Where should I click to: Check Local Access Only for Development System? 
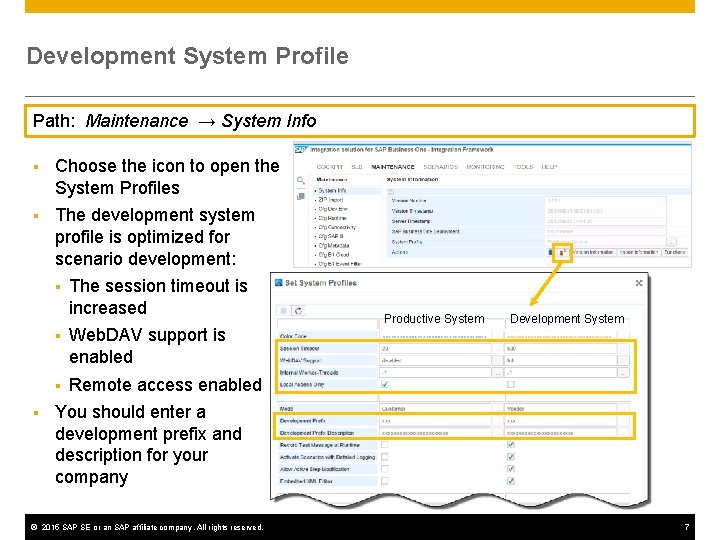pyautogui.click(x=511, y=384)
